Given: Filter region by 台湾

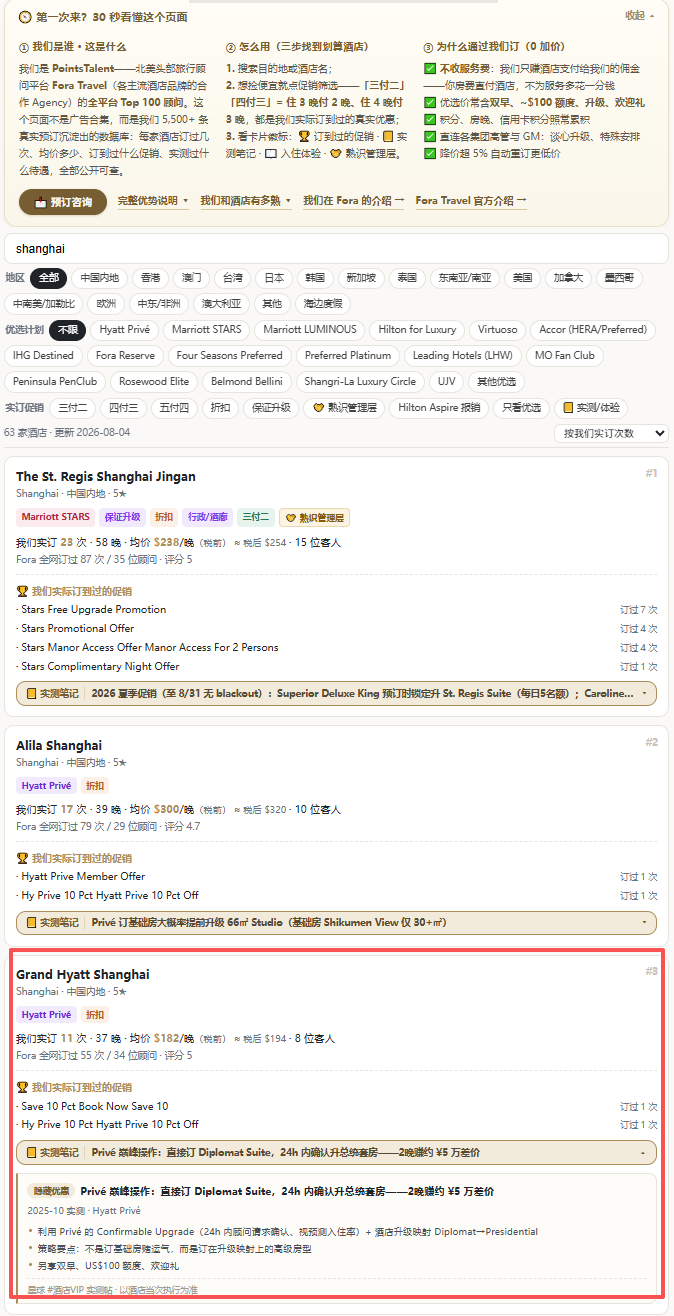Looking at the screenshot, I should [x=232, y=277].
